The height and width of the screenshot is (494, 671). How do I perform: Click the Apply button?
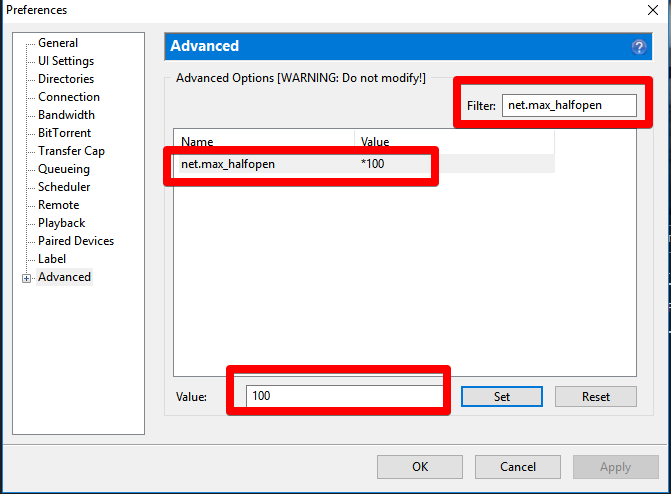(615, 467)
